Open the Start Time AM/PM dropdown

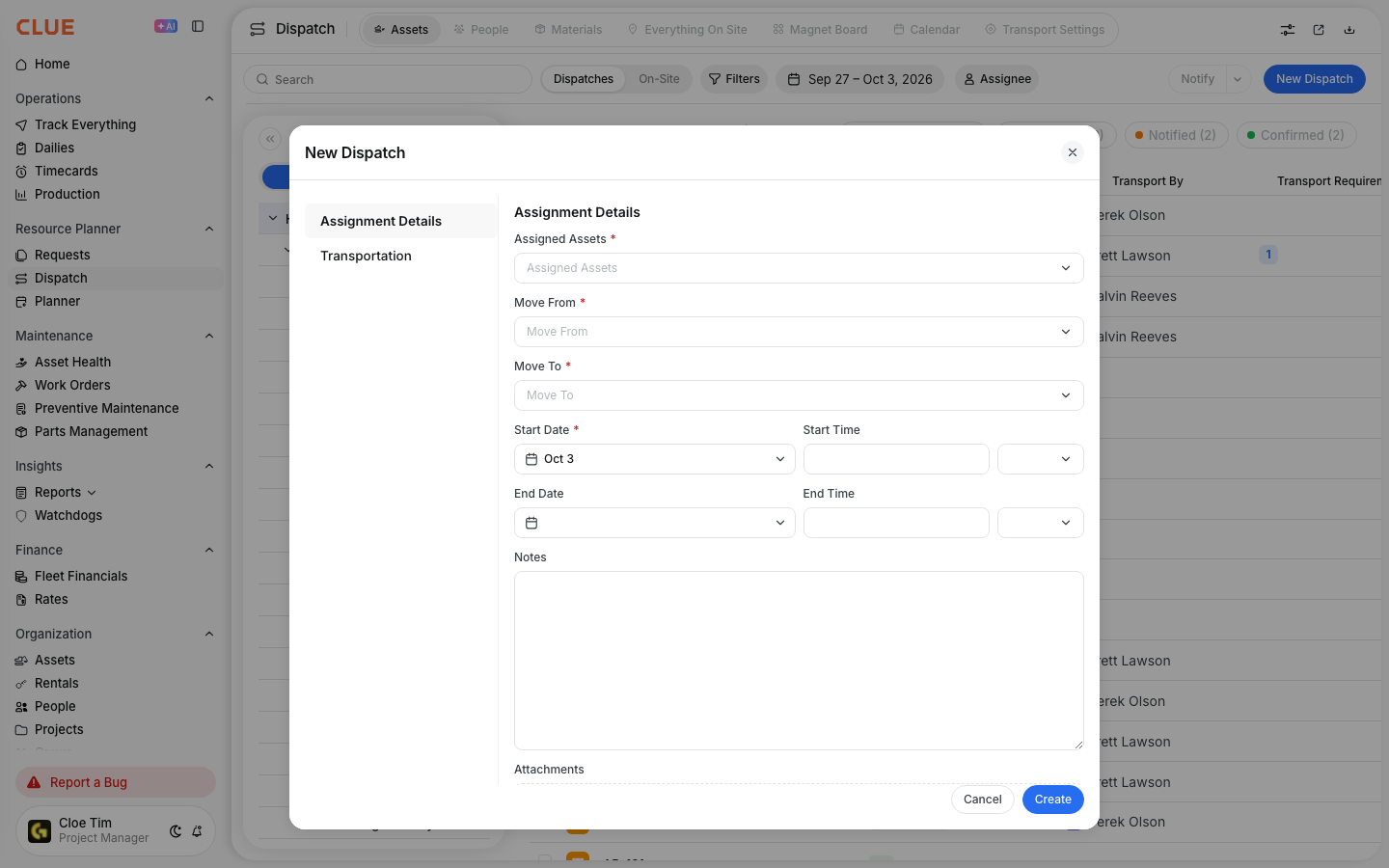[1040, 459]
